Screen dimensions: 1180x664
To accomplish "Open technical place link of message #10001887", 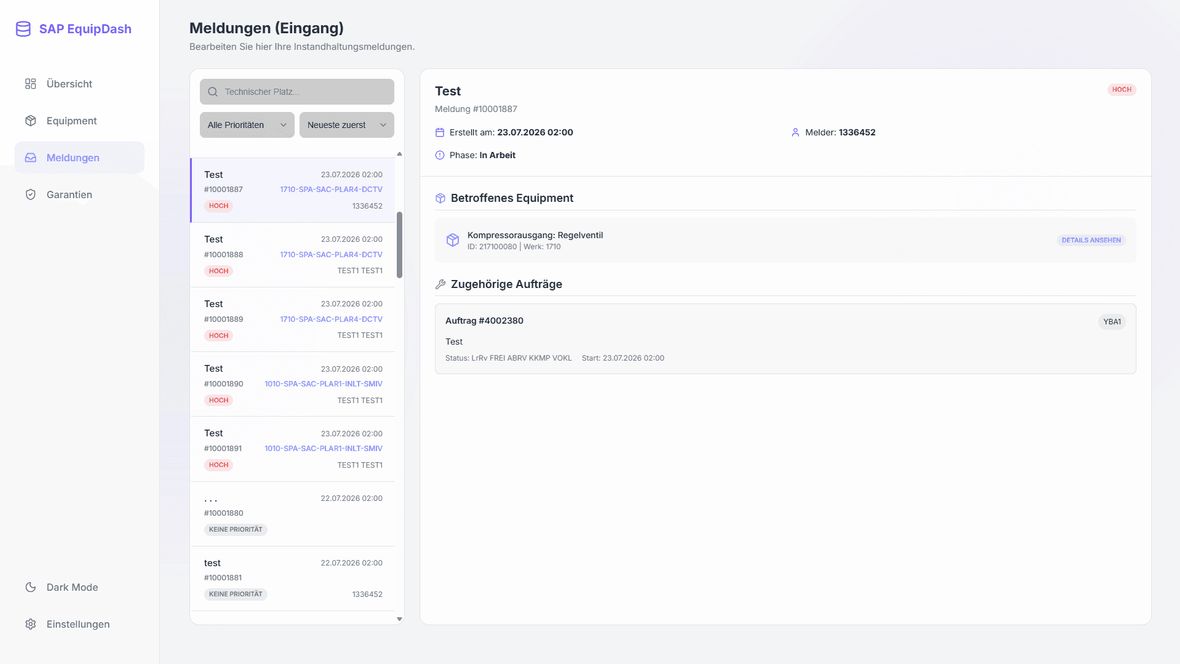I will click(x=331, y=190).
